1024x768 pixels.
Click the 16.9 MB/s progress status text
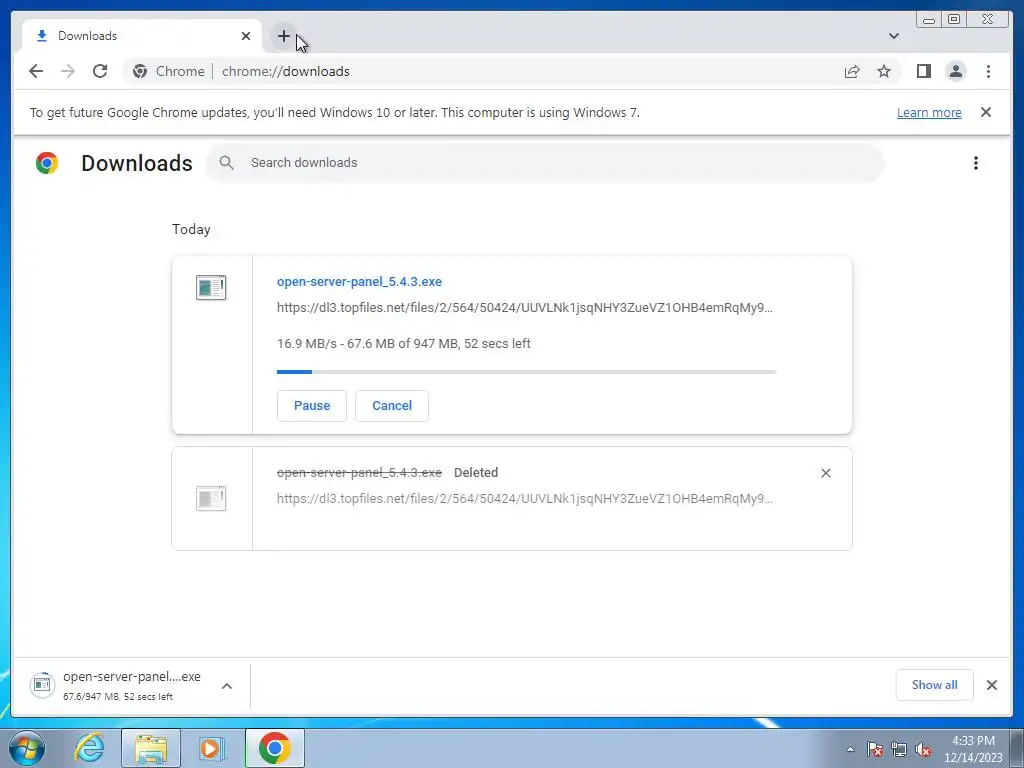pyautogui.click(x=404, y=344)
